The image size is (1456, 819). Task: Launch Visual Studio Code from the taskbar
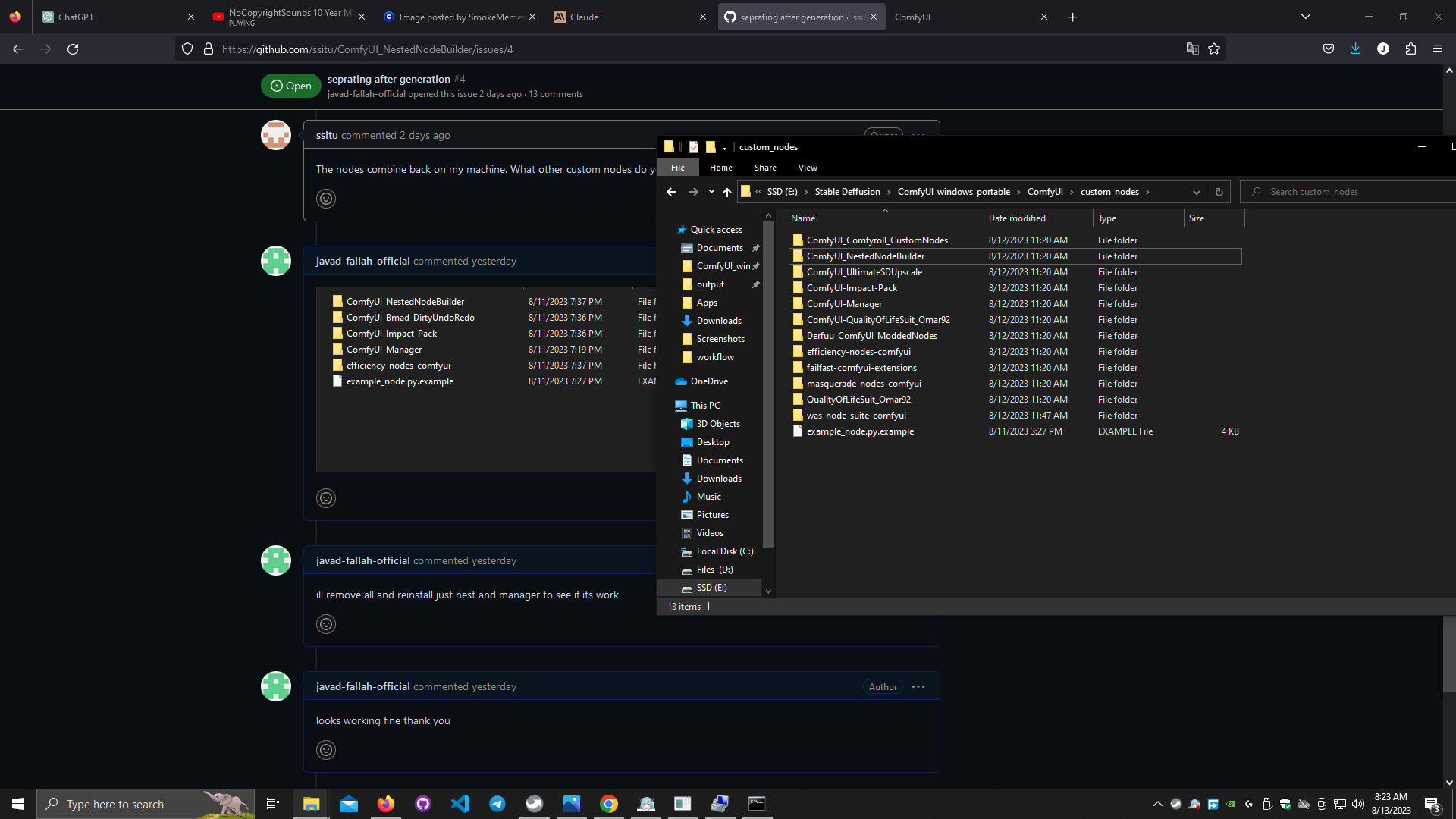coord(460,804)
